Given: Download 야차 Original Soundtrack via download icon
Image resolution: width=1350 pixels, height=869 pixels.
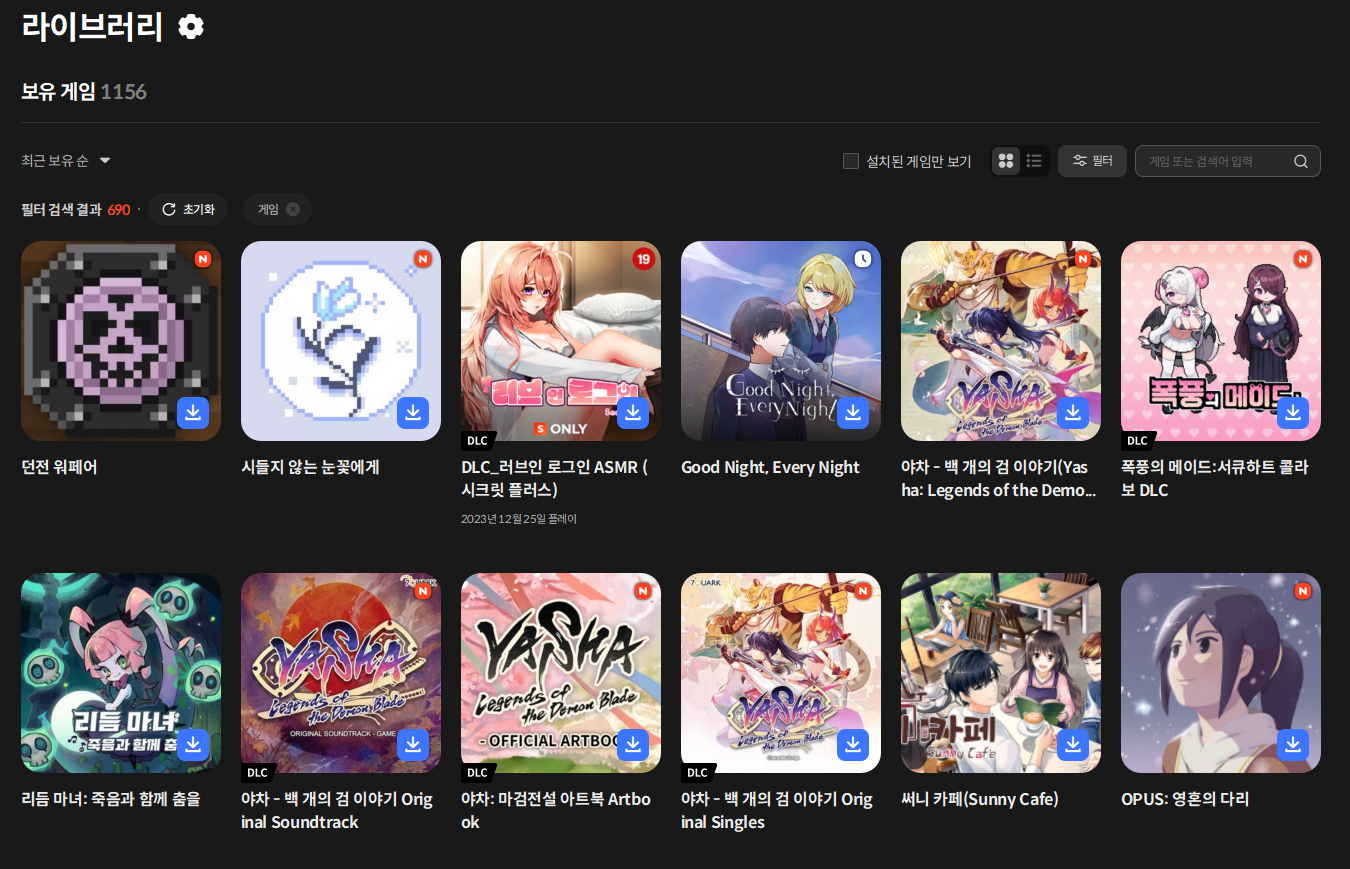Looking at the screenshot, I should click(x=413, y=745).
